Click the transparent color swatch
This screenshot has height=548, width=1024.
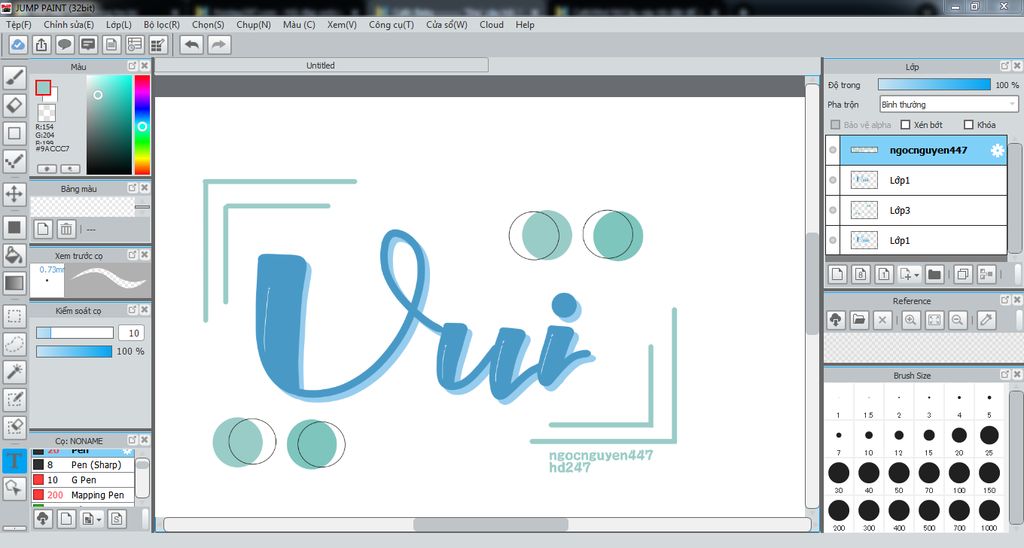(46, 112)
